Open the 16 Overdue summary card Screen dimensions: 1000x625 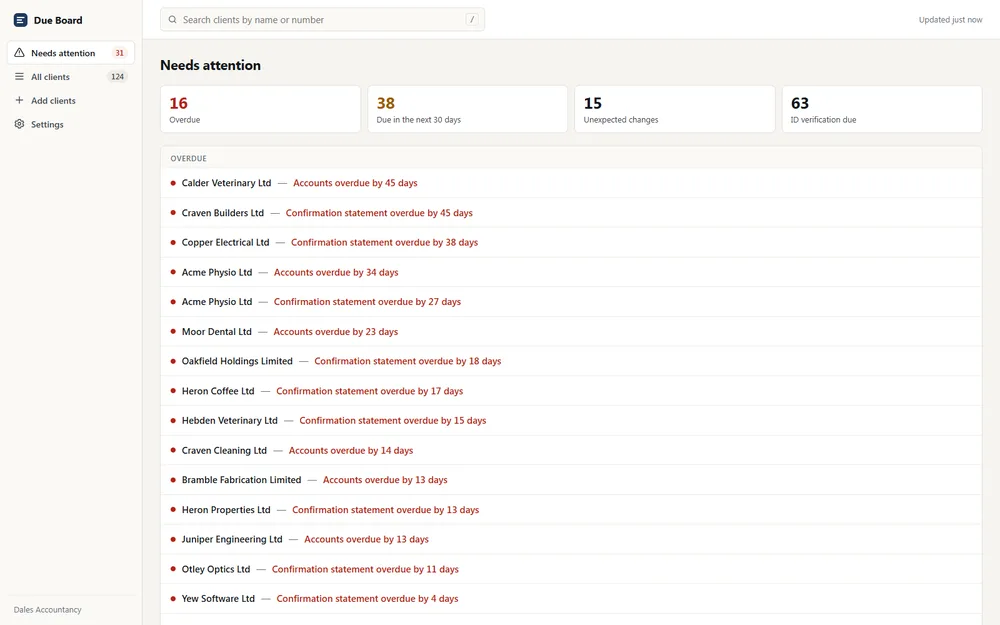(260, 109)
